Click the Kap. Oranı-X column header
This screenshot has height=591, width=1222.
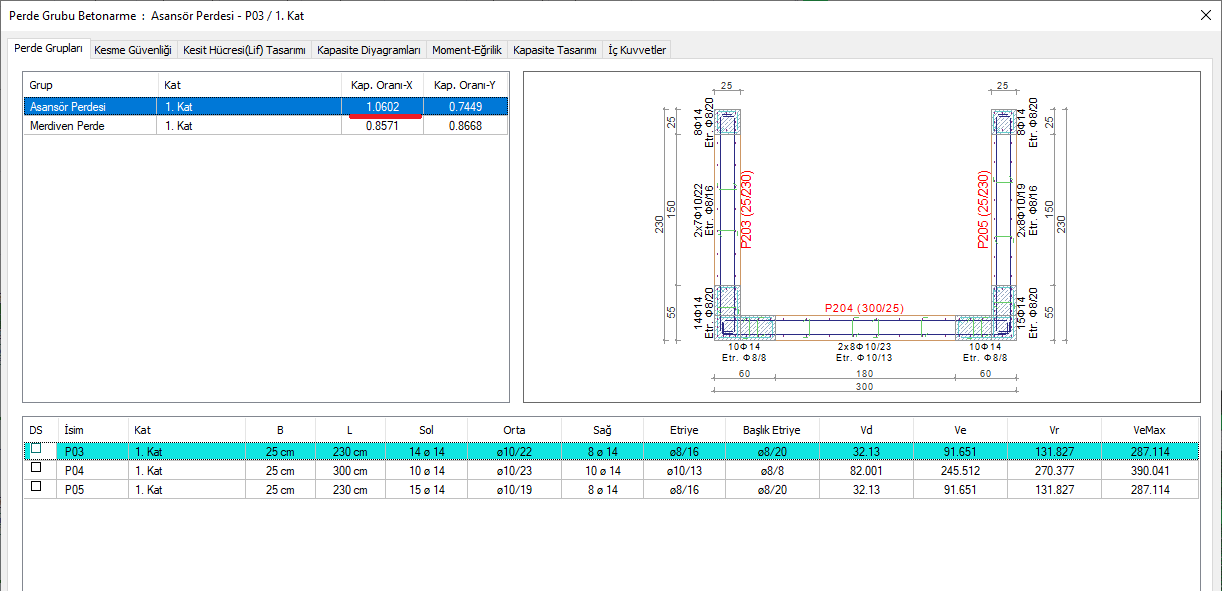(382, 85)
